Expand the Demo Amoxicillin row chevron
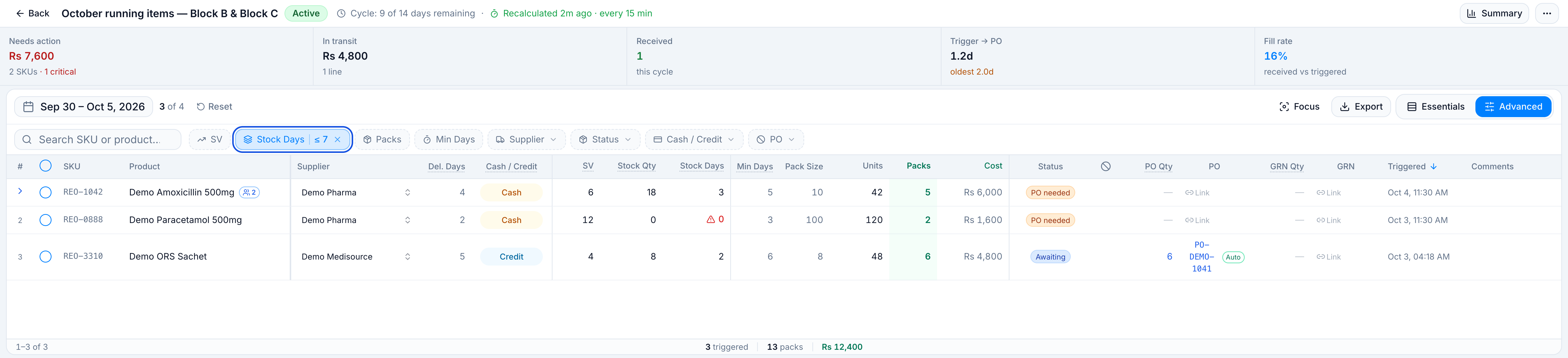 (x=20, y=191)
